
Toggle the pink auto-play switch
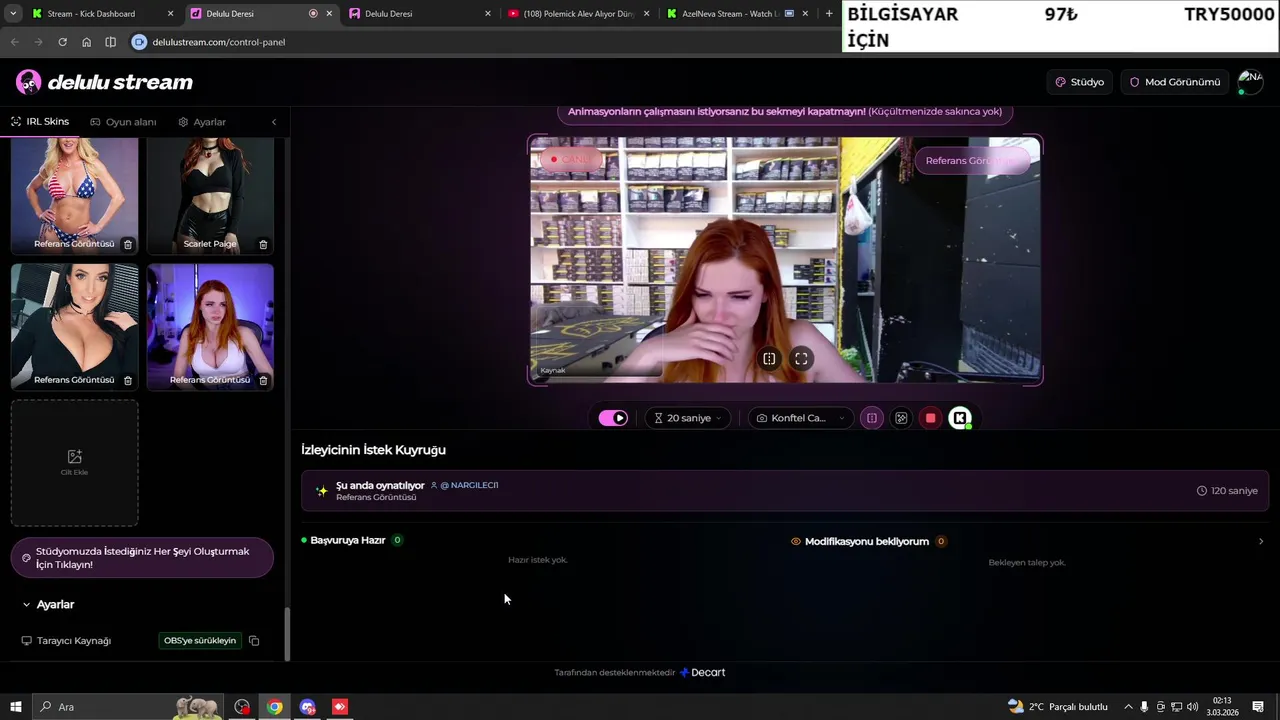613,418
